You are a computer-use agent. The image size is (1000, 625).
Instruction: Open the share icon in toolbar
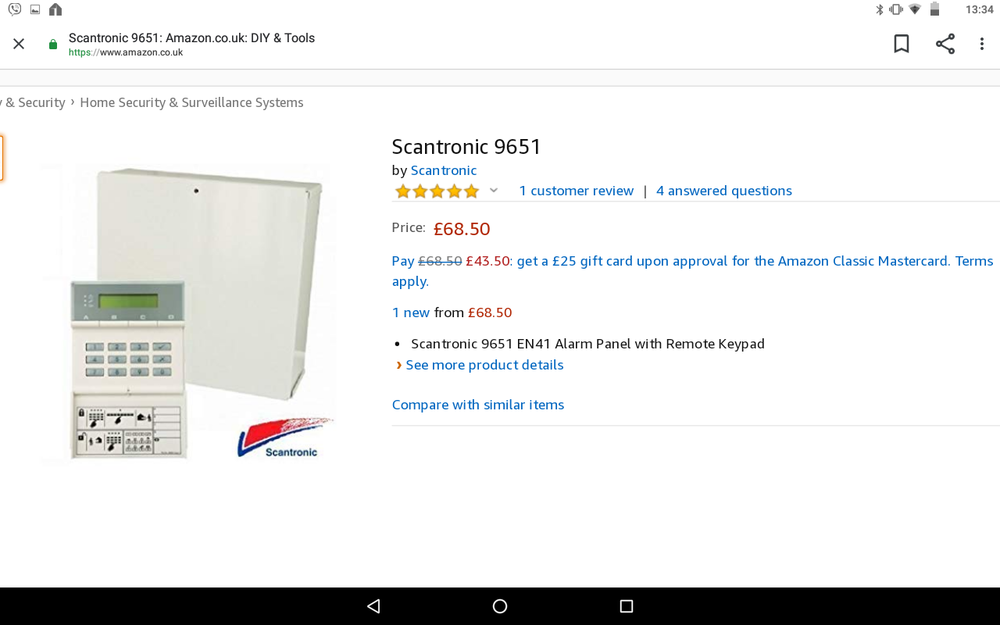point(945,43)
